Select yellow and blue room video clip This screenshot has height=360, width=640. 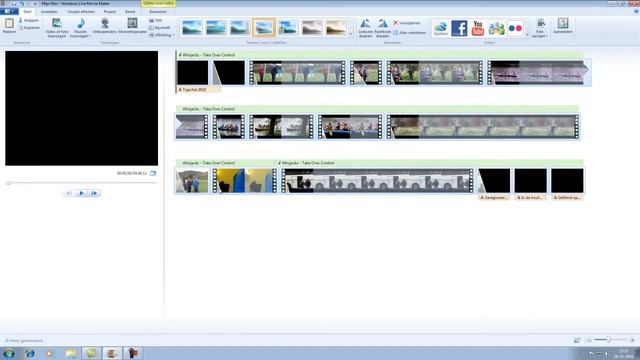[x=245, y=180]
